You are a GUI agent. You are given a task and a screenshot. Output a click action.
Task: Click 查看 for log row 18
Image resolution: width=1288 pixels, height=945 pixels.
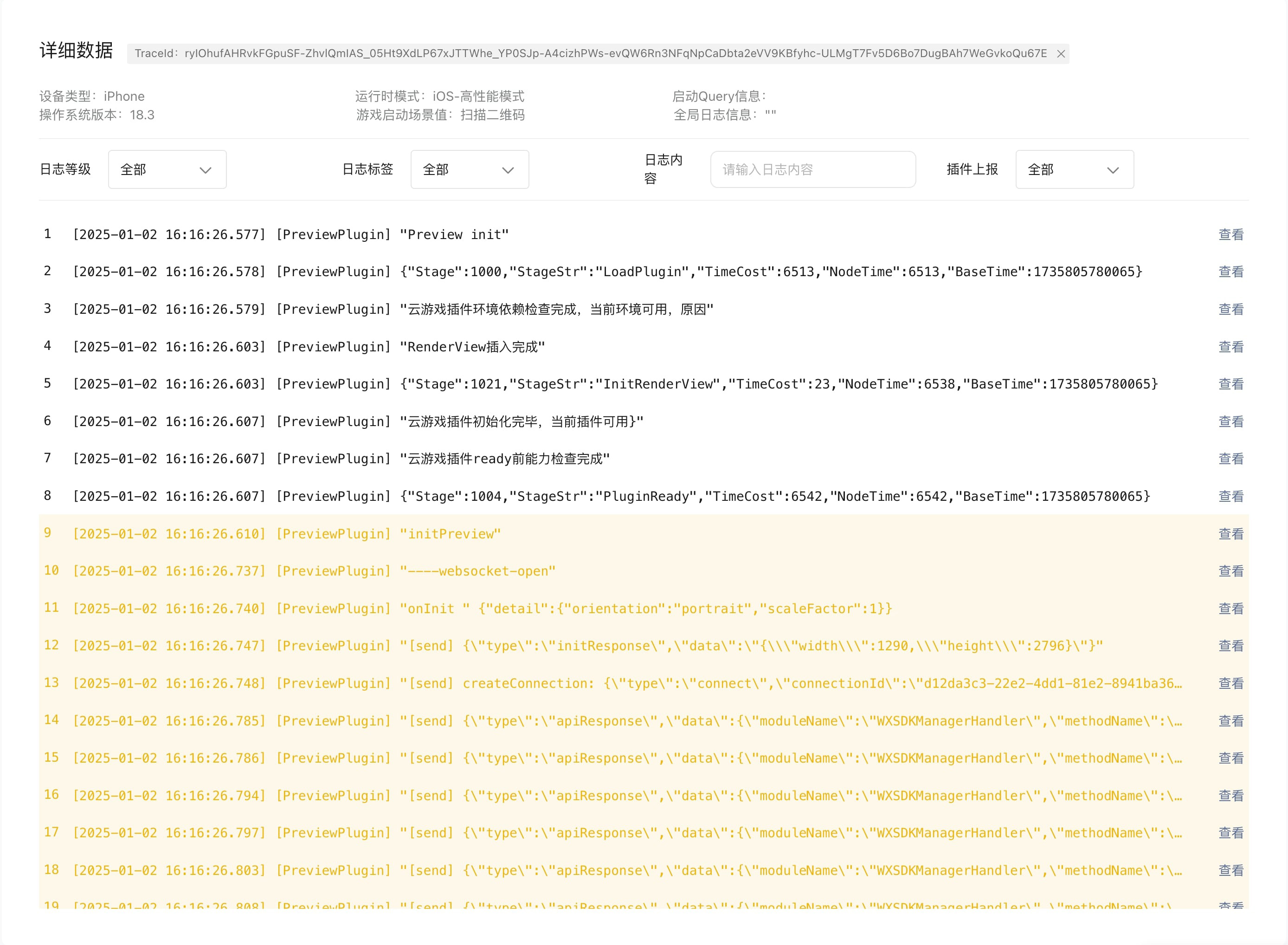coord(1231,871)
